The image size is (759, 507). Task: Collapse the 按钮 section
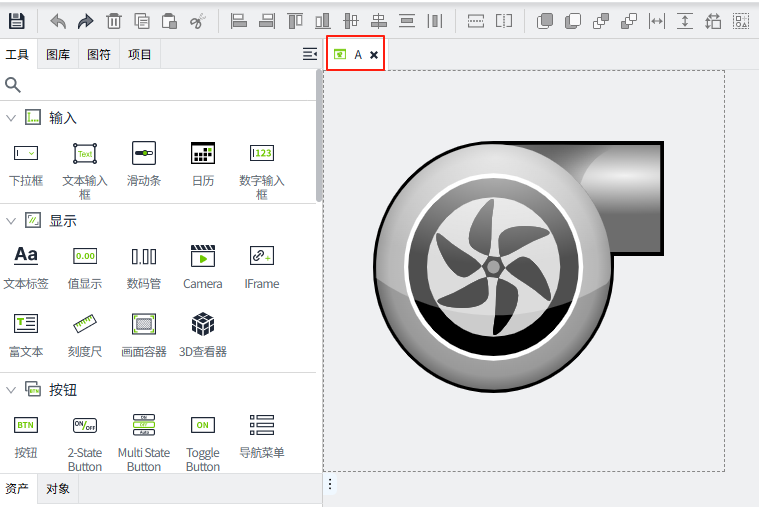coord(11,389)
